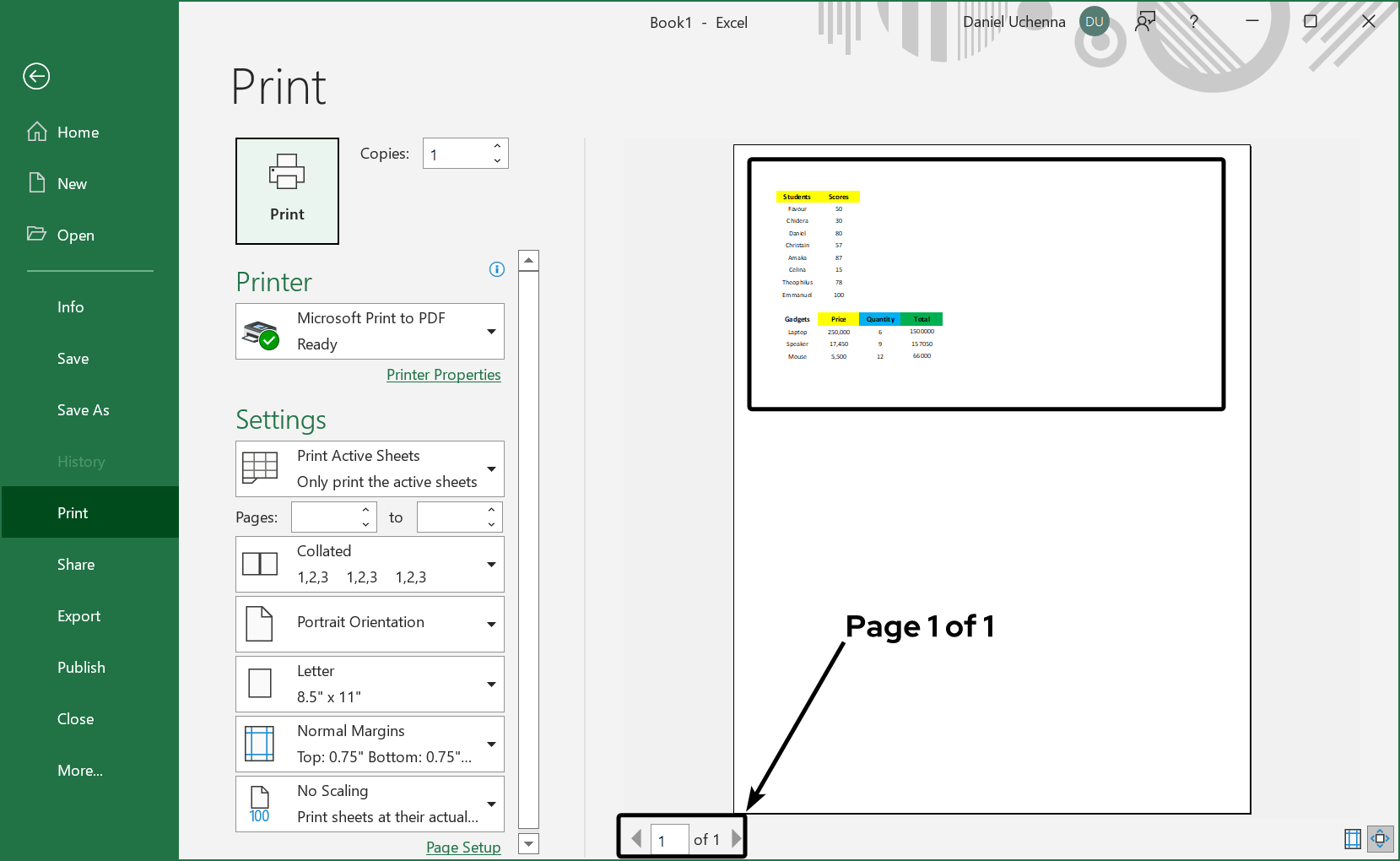Go to previous page in preview
Viewport: 1400px width, 861px height.
click(636, 838)
